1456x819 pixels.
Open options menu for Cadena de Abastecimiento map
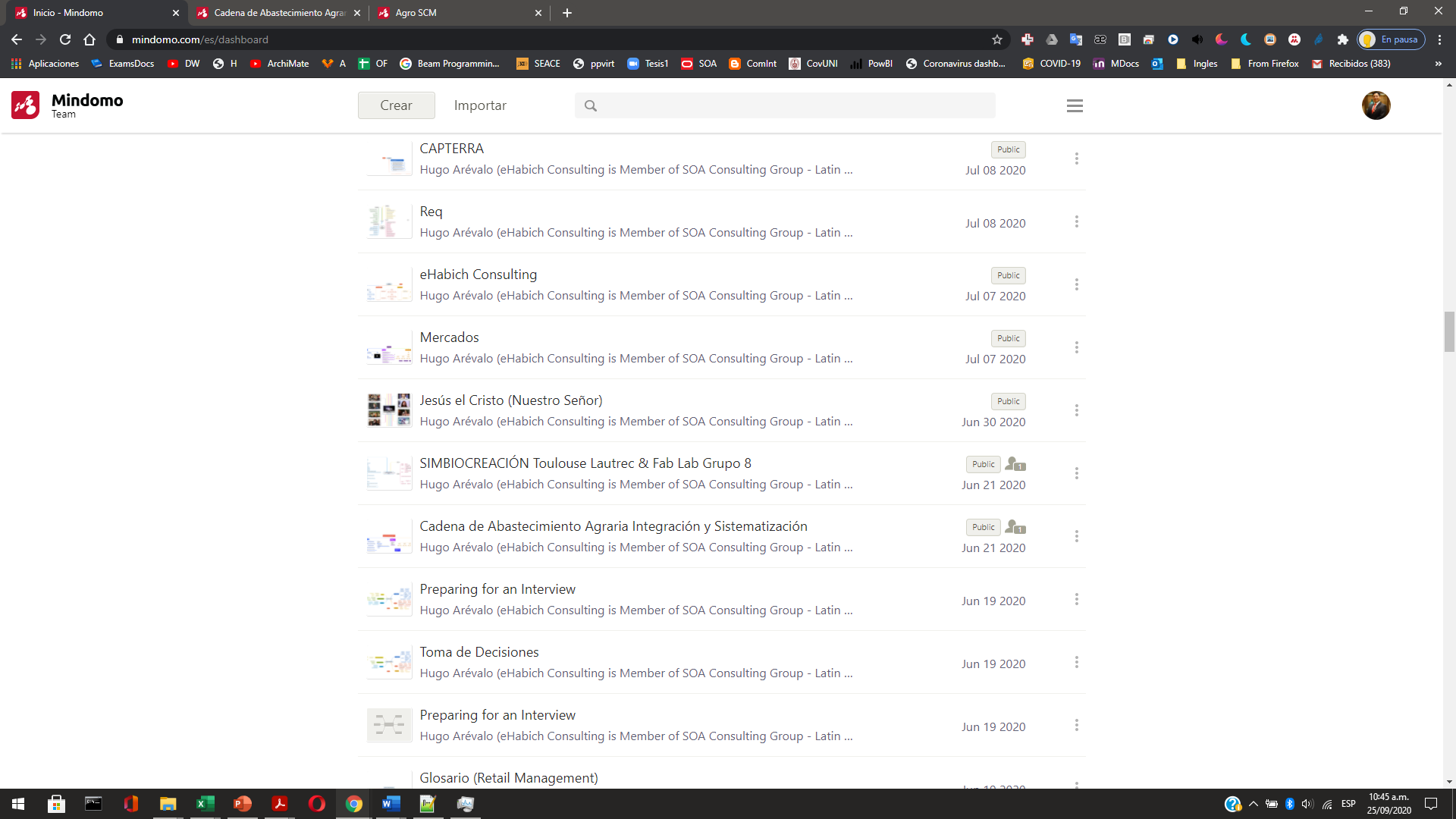click(1076, 536)
